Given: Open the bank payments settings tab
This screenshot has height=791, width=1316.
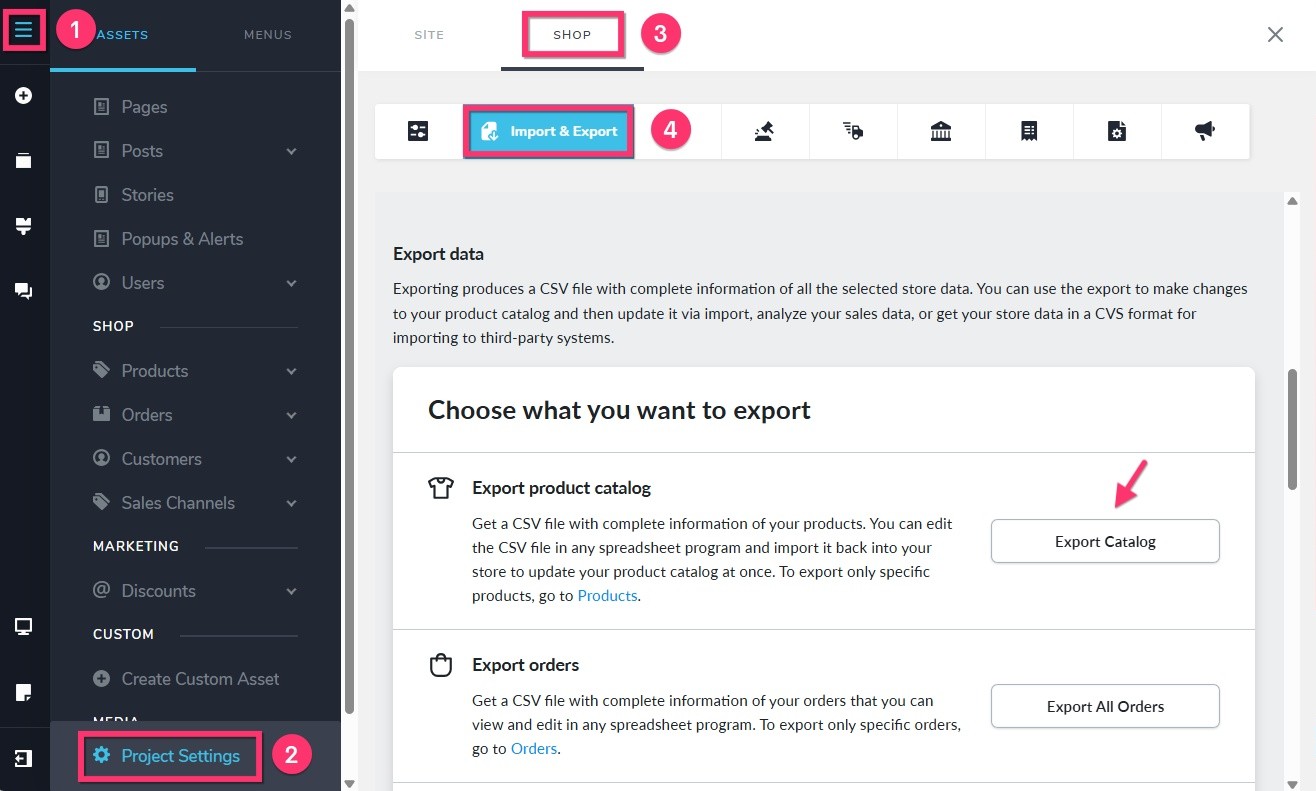Looking at the screenshot, I should [x=941, y=131].
